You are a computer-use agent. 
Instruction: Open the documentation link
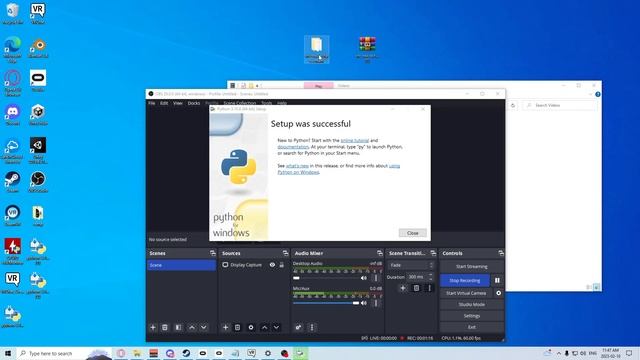click(293, 147)
